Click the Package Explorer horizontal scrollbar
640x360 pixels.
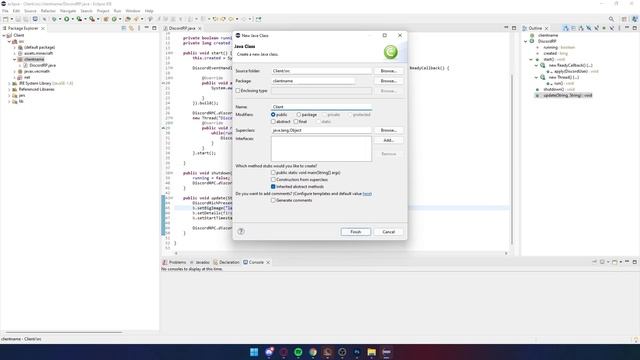(x=63, y=332)
